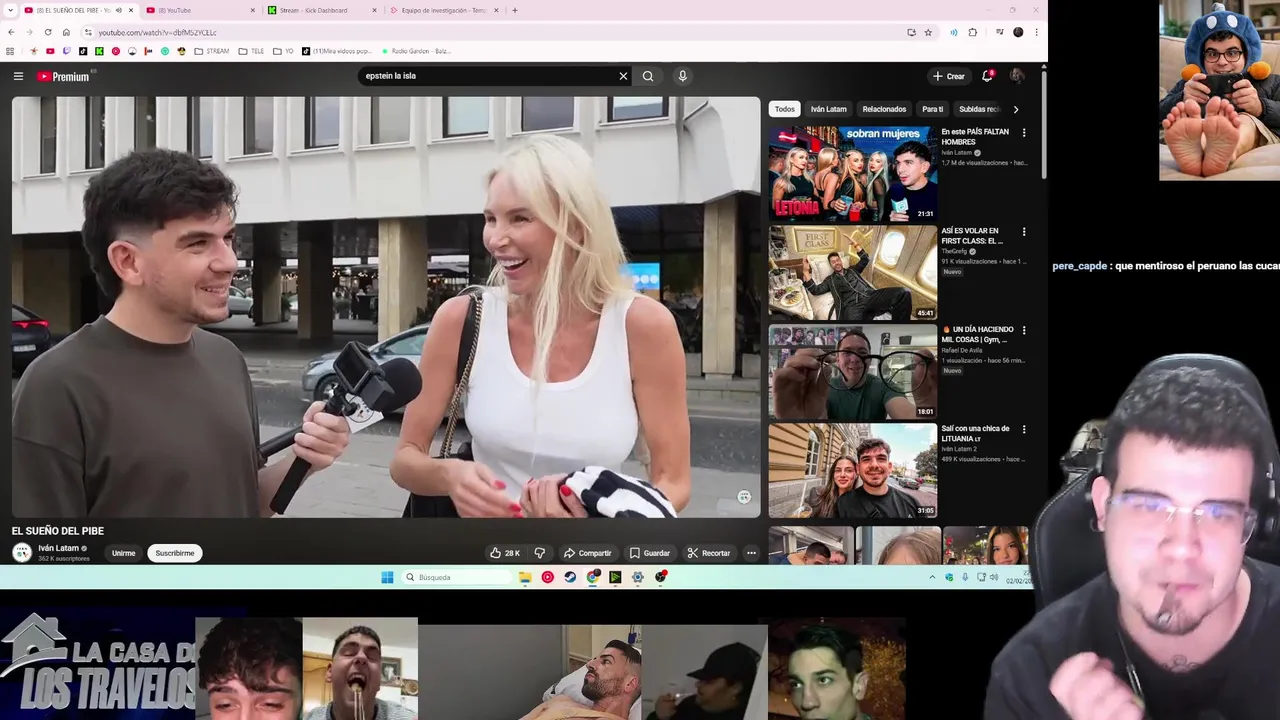Screen dimensions: 1280x720
Task: Open options for 'Salí con una chica de LITUANIA' video
Action: (1023, 429)
